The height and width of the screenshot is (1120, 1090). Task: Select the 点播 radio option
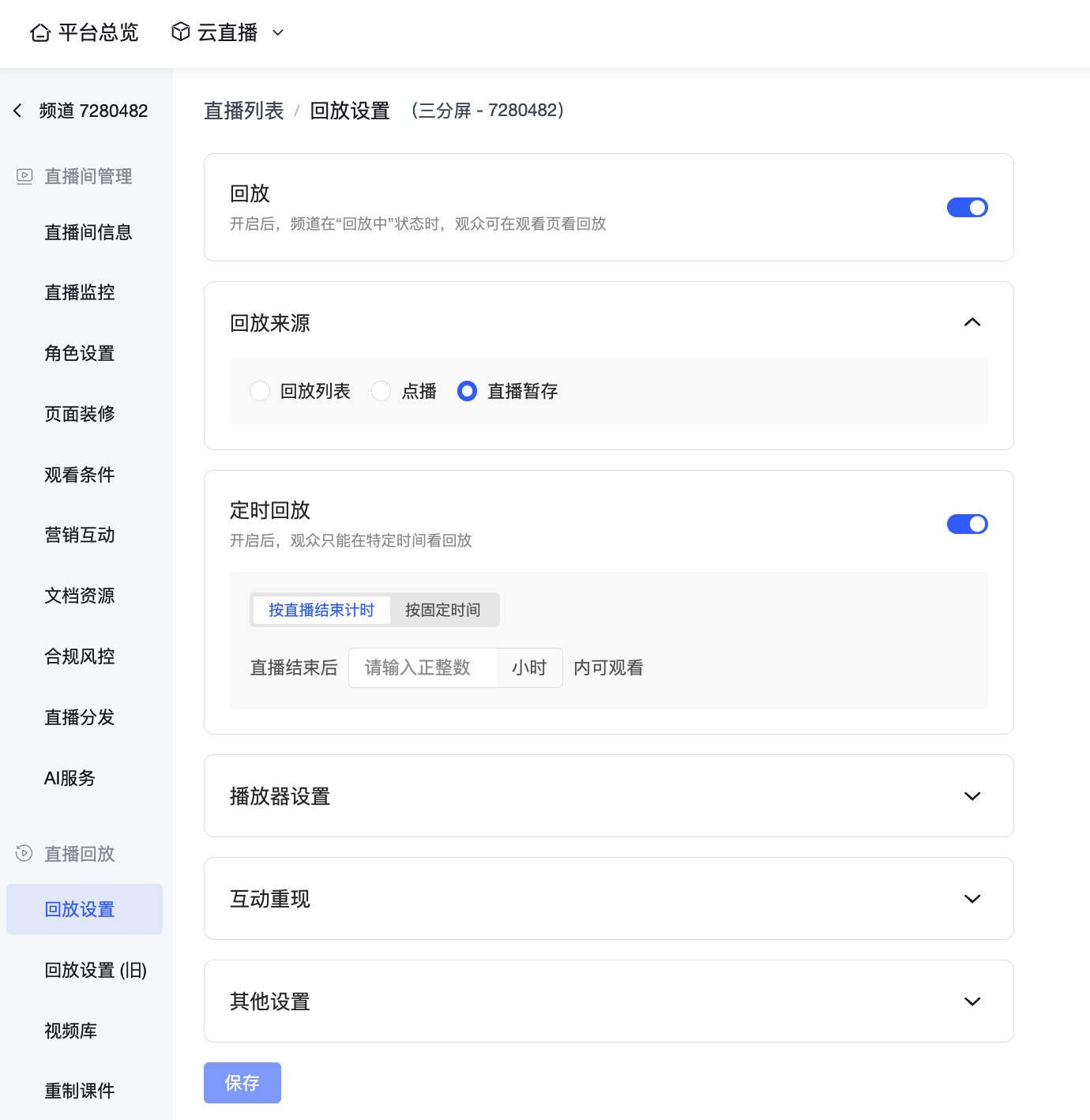tap(381, 391)
